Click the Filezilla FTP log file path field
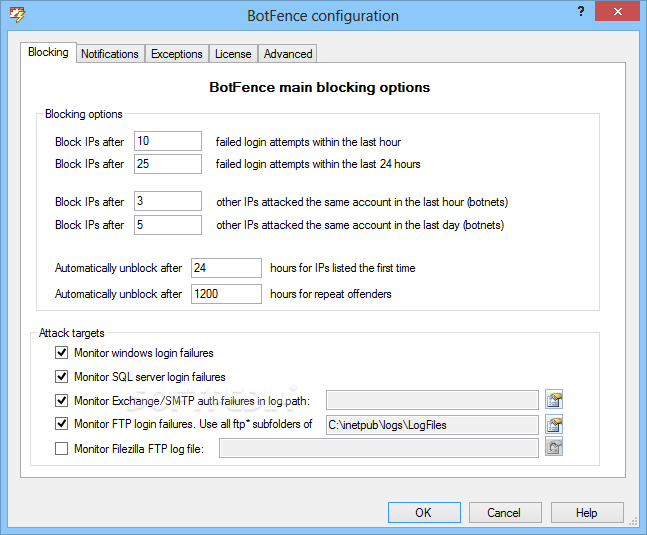 point(379,448)
